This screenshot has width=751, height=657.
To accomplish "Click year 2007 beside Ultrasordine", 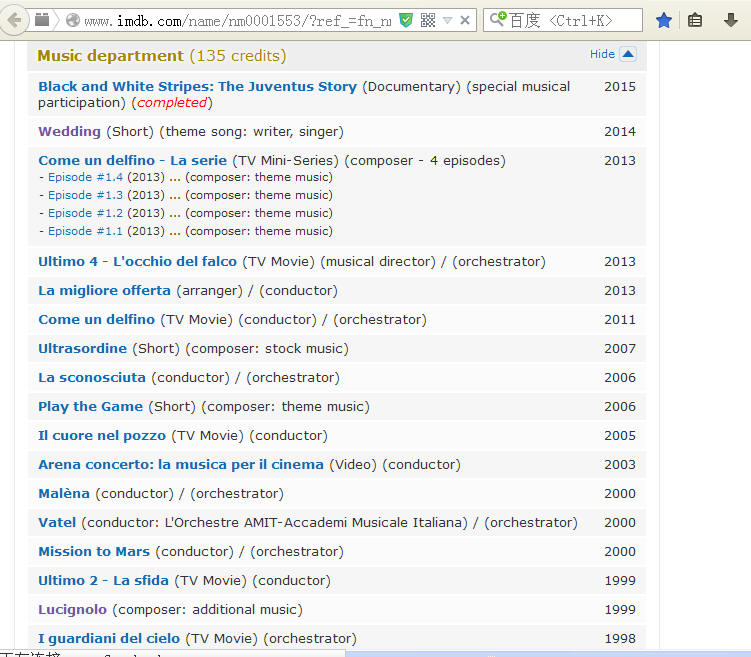I will [x=620, y=349].
